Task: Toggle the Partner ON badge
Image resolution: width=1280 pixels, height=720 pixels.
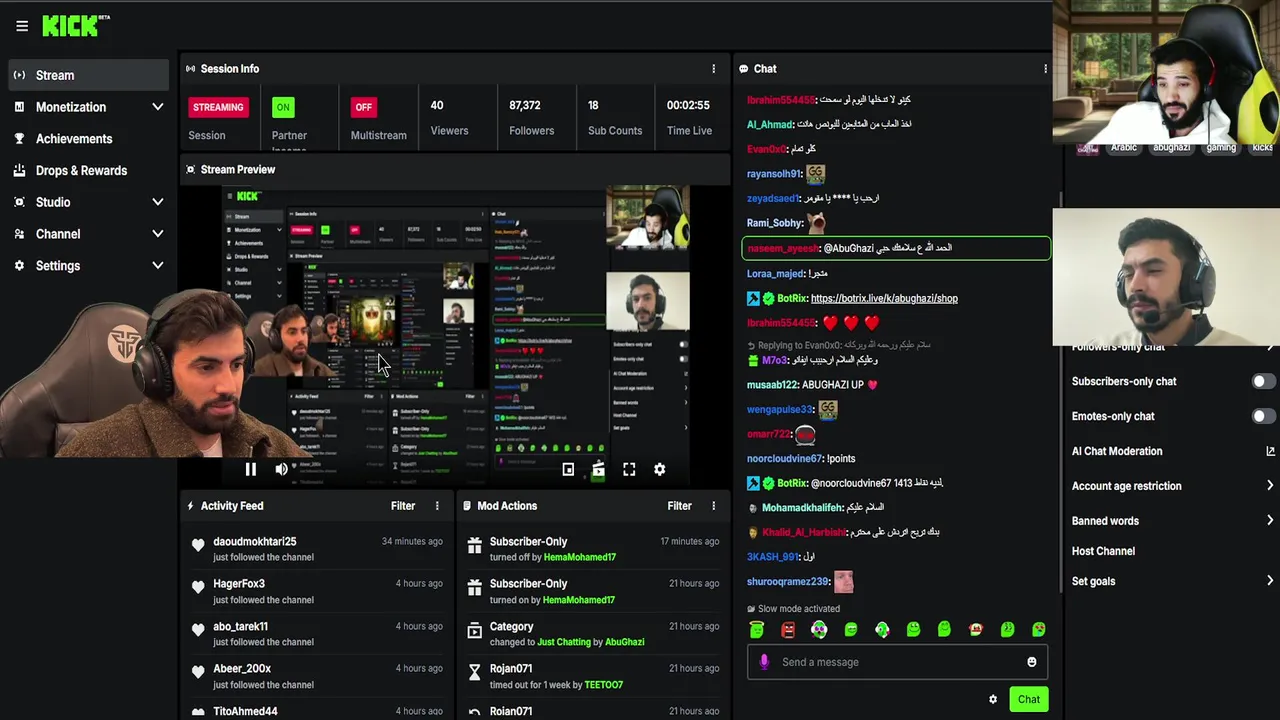Action: [283, 107]
